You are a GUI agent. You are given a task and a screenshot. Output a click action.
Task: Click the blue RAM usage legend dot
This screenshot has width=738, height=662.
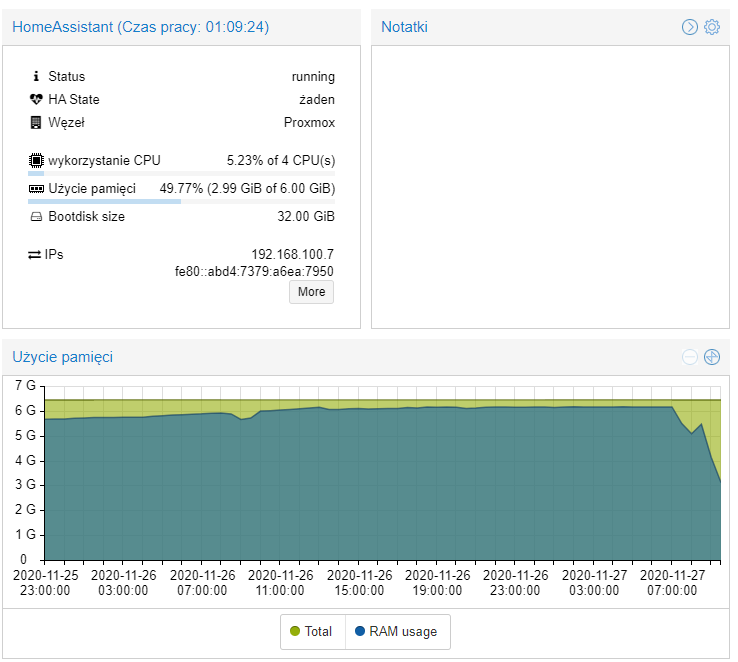point(360,631)
